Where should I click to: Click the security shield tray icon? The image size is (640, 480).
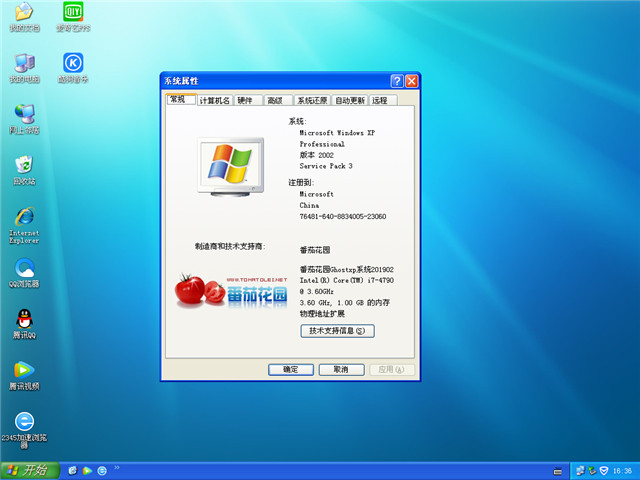(604, 471)
